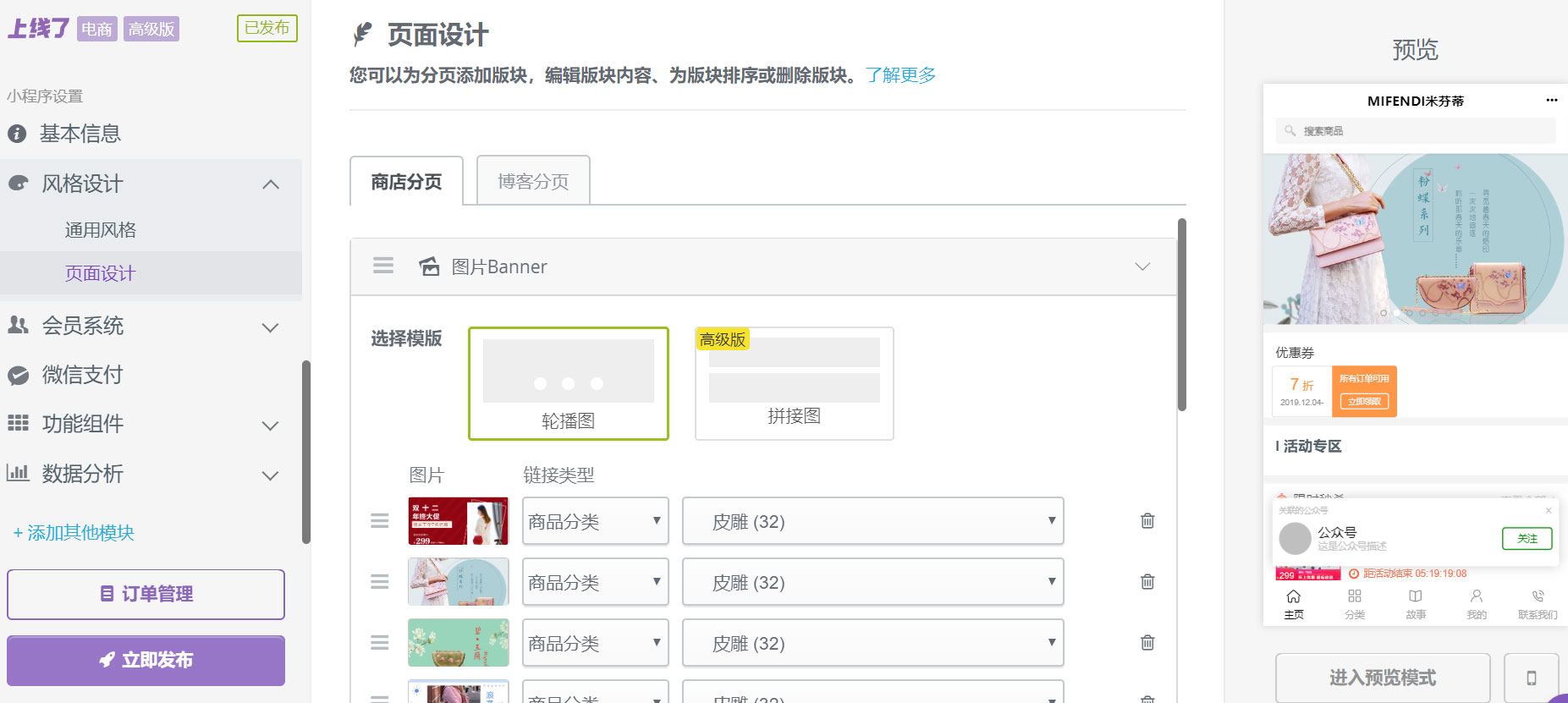Open the second row's 皮雕 (32) category dropdown

(x=872, y=582)
